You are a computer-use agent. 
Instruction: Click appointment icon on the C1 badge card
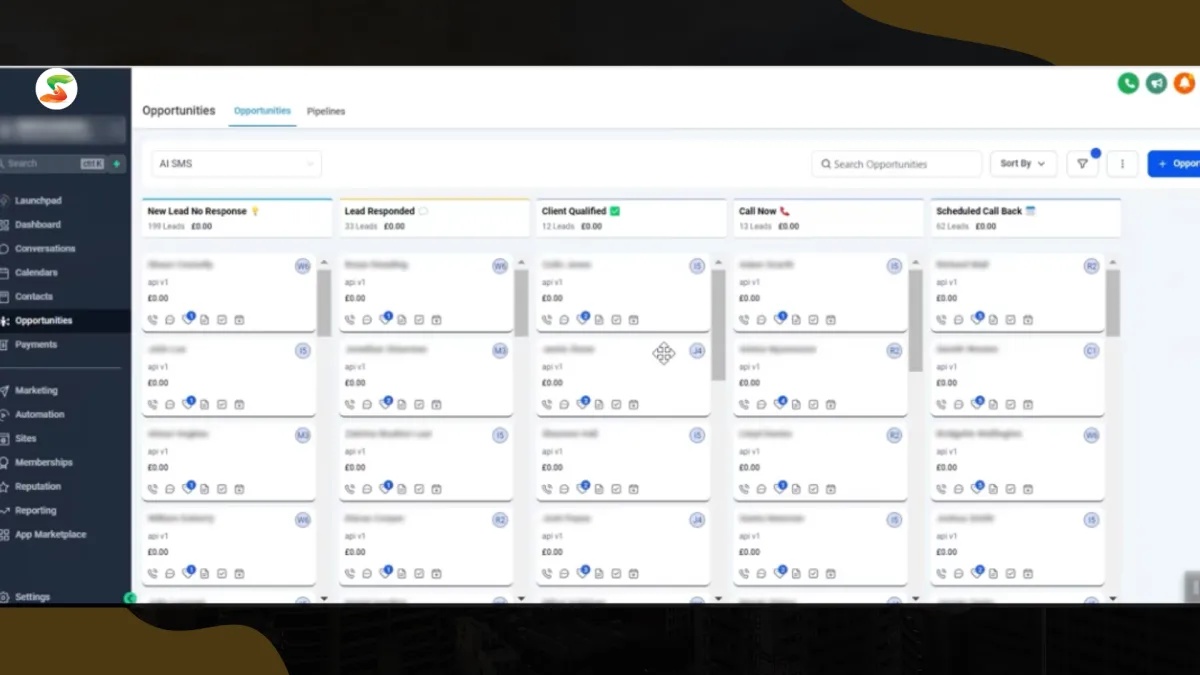tap(1028, 405)
